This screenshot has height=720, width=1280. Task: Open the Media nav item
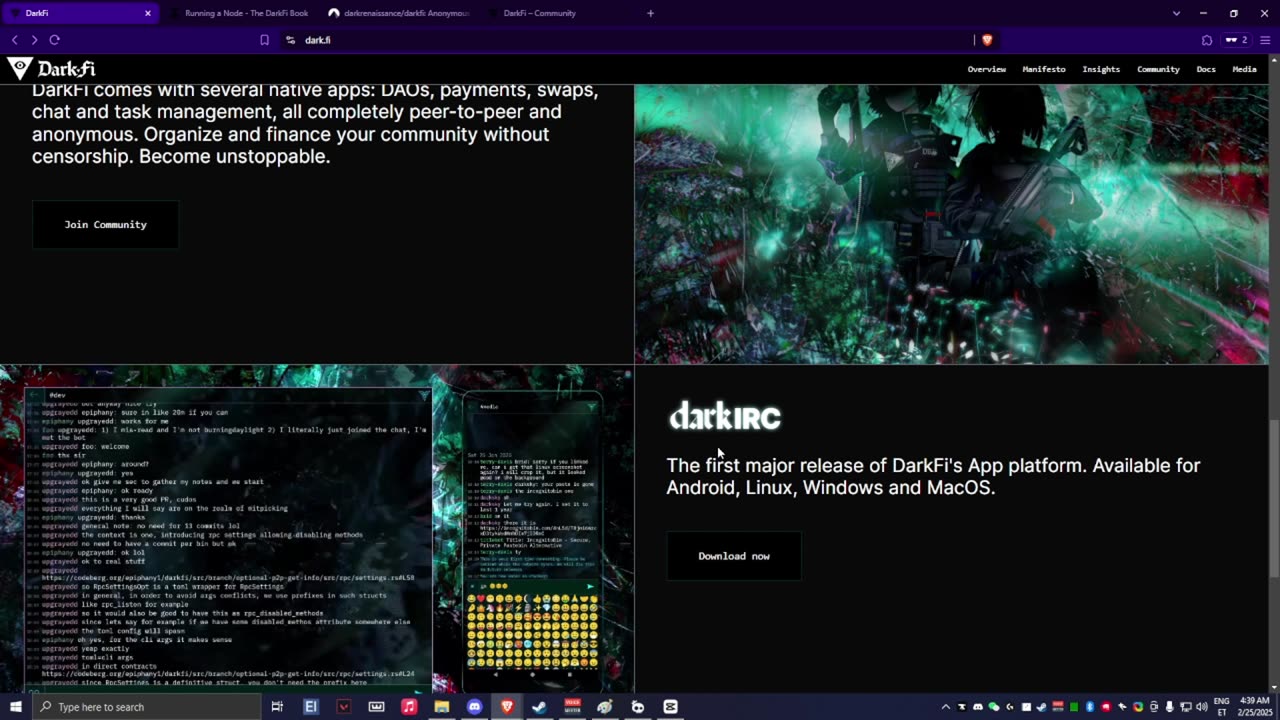point(1244,69)
